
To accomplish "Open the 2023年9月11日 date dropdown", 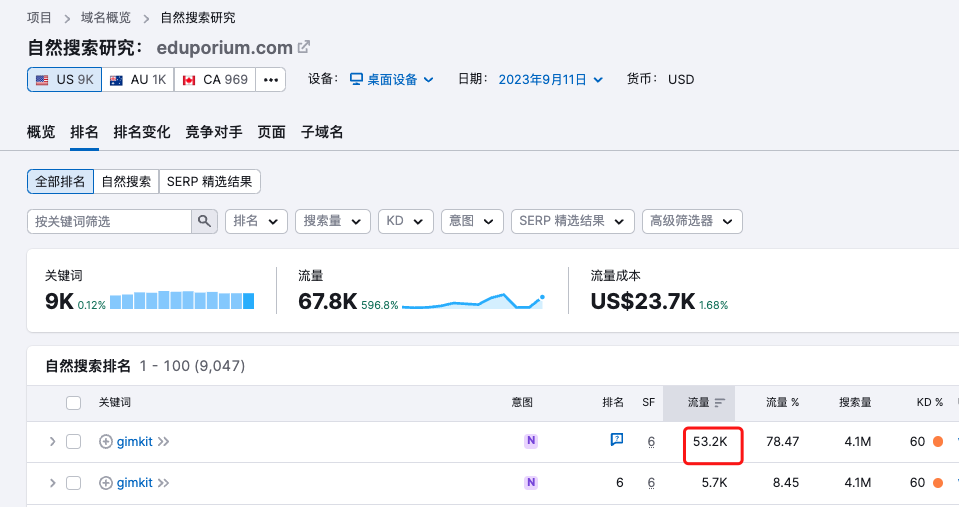I will coord(550,80).
